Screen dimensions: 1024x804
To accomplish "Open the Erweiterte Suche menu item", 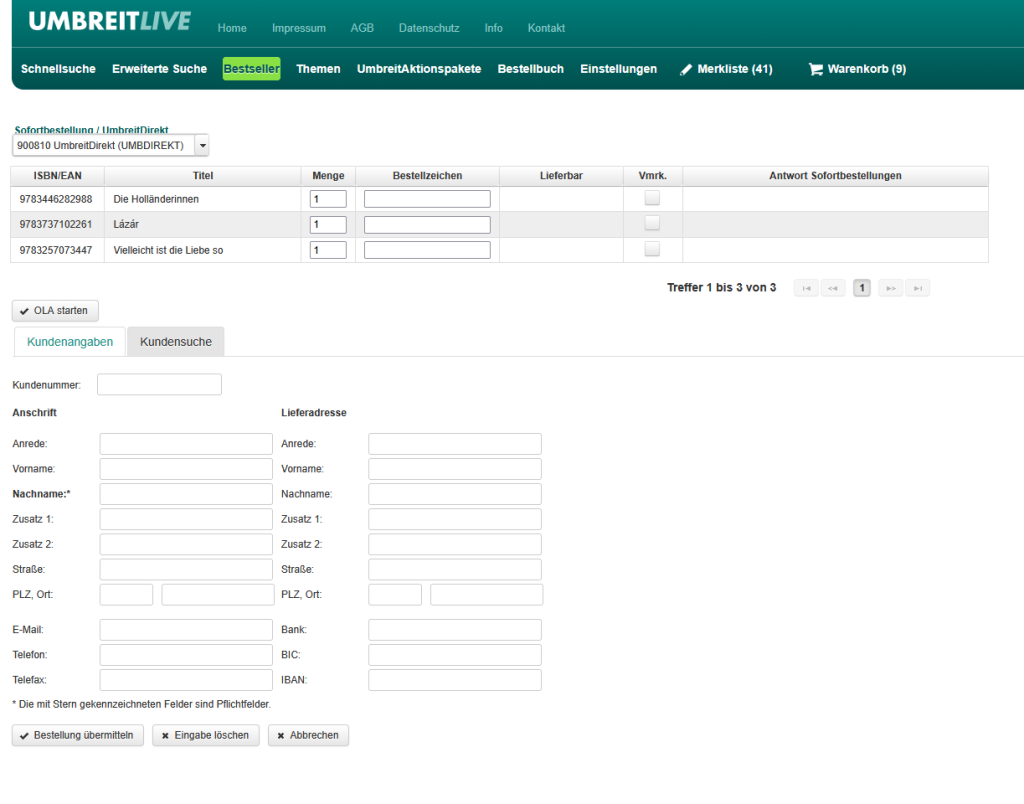I will pyautogui.click(x=159, y=69).
